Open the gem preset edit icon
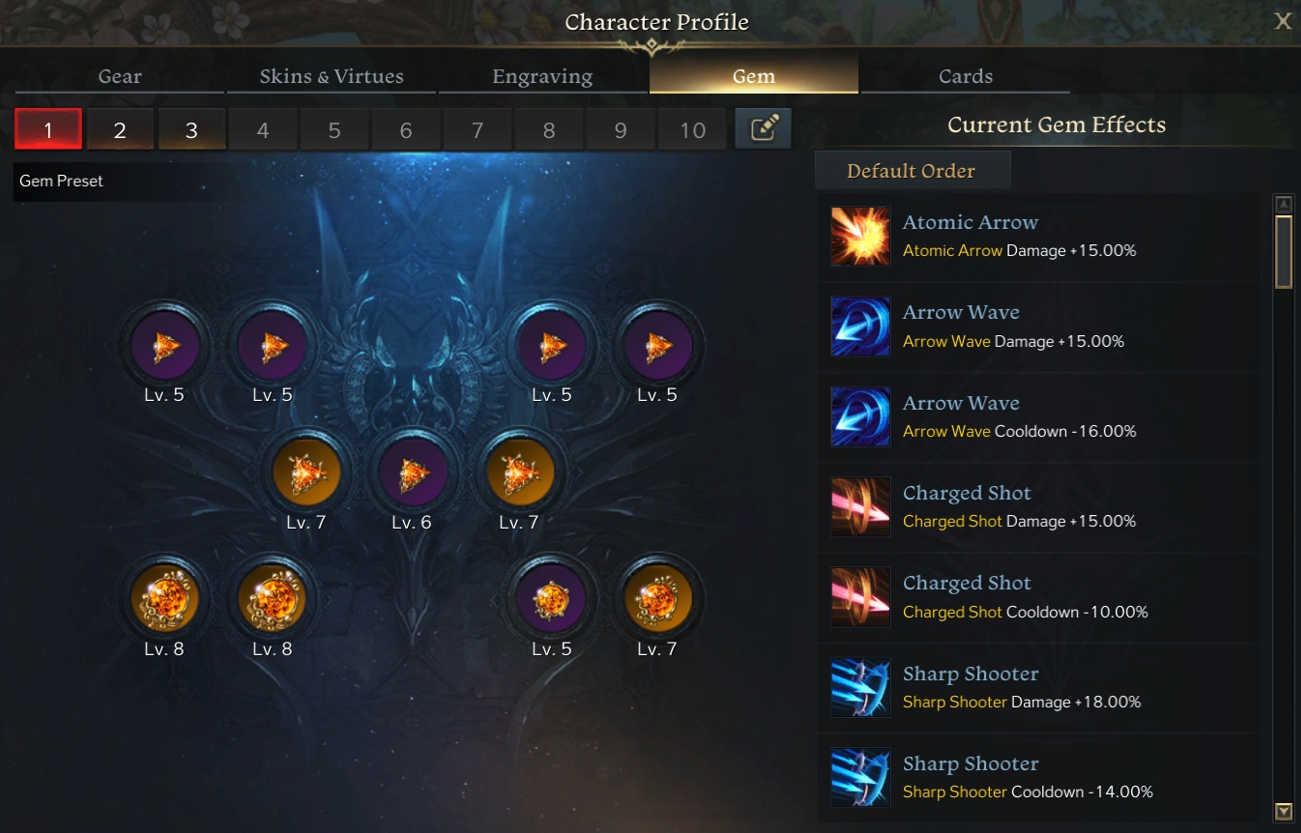 pyautogui.click(x=763, y=129)
